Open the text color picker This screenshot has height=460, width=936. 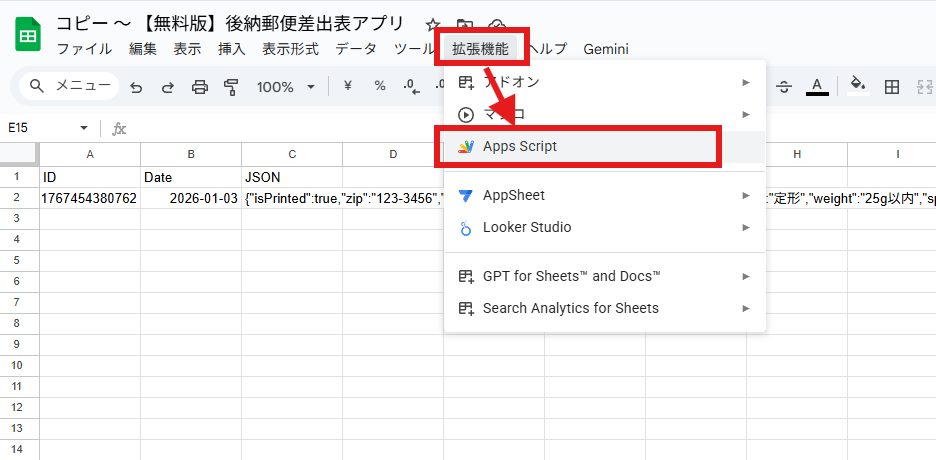(x=817, y=86)
